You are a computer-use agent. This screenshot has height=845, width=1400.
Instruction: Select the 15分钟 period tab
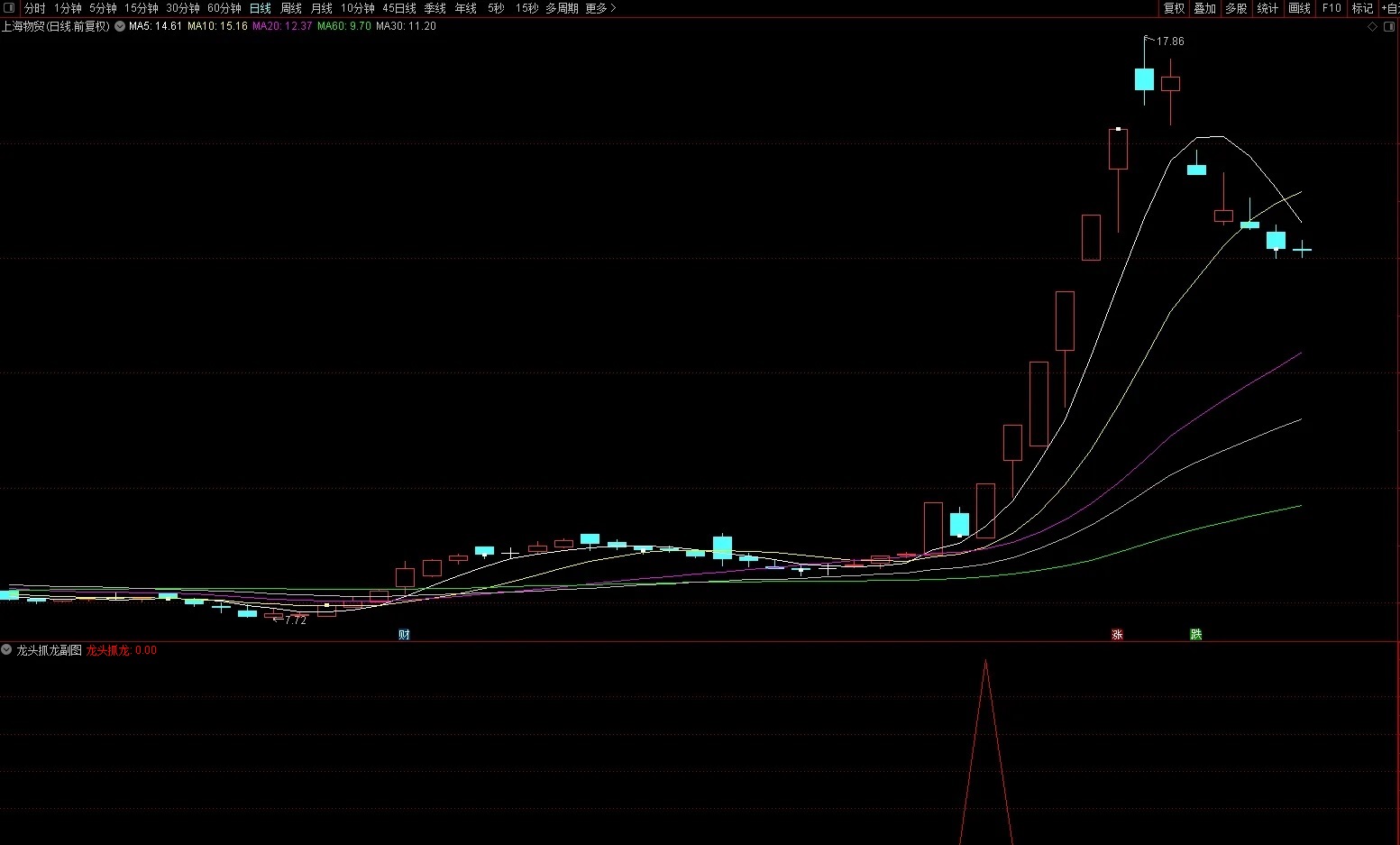tap(142, 8)
